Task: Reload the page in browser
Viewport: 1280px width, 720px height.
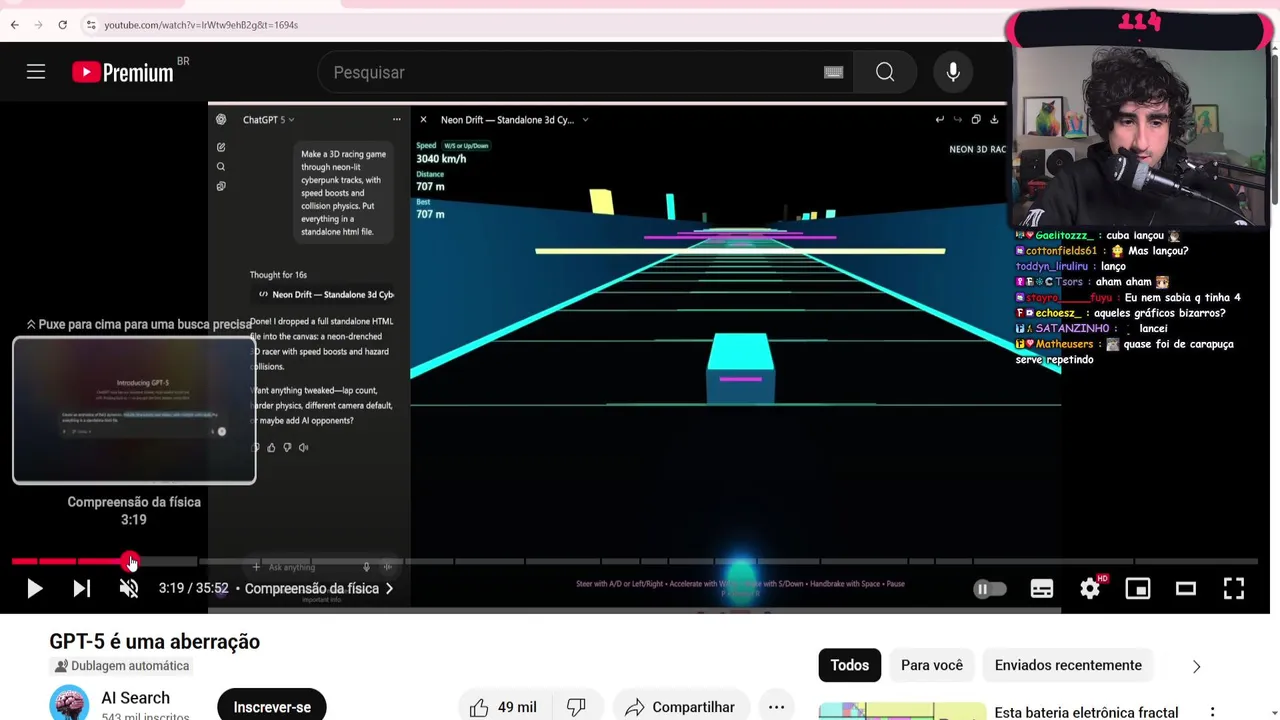Action: tap(62, 24)
